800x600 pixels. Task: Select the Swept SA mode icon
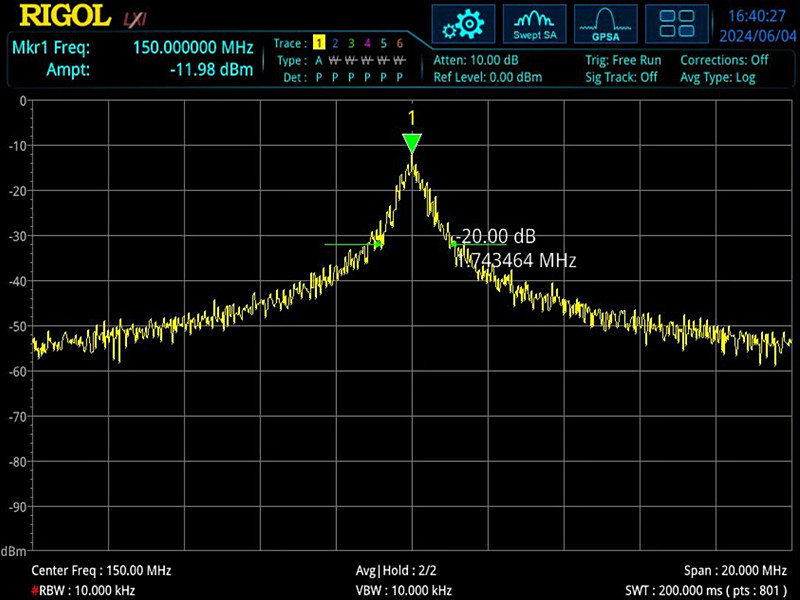[x=534, y=24]
